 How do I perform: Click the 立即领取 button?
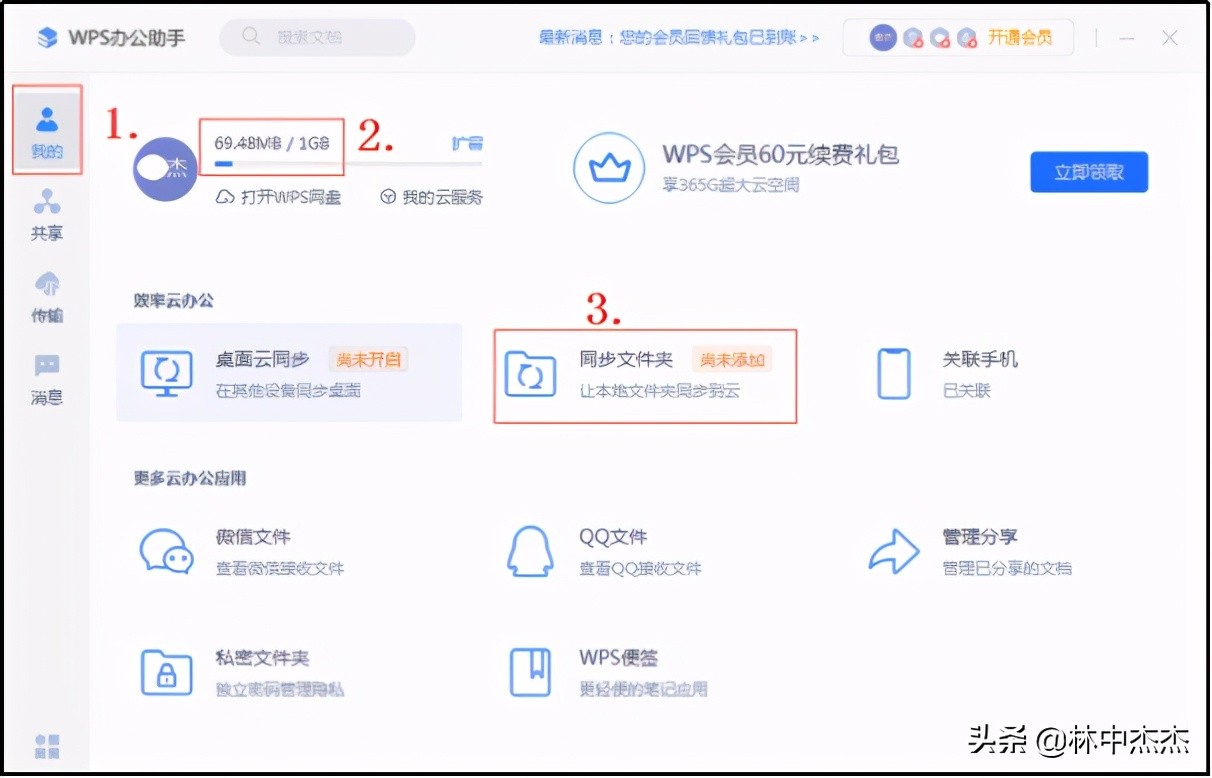click(1089, 172)
